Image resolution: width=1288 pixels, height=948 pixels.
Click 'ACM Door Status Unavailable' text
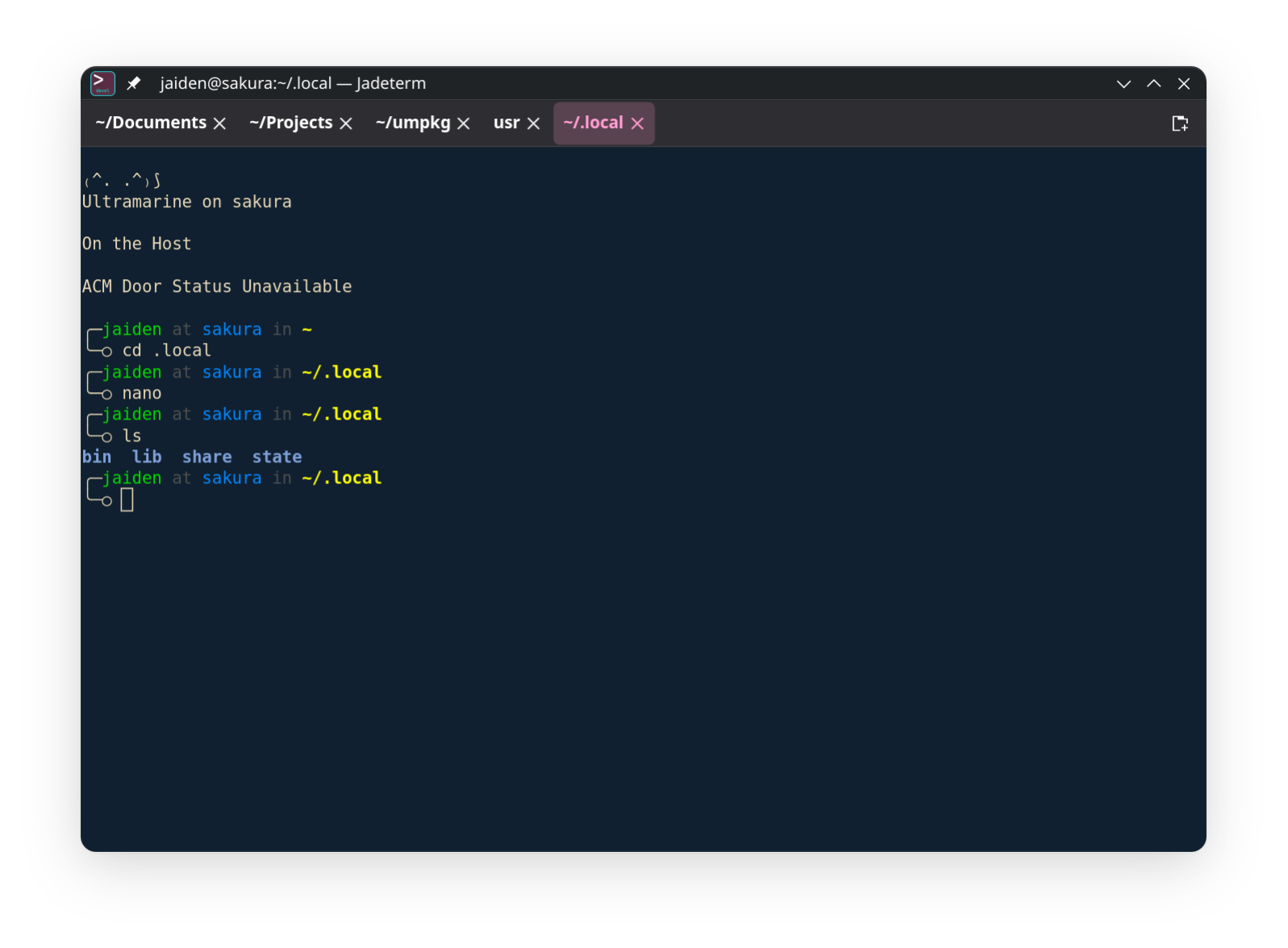217,286
